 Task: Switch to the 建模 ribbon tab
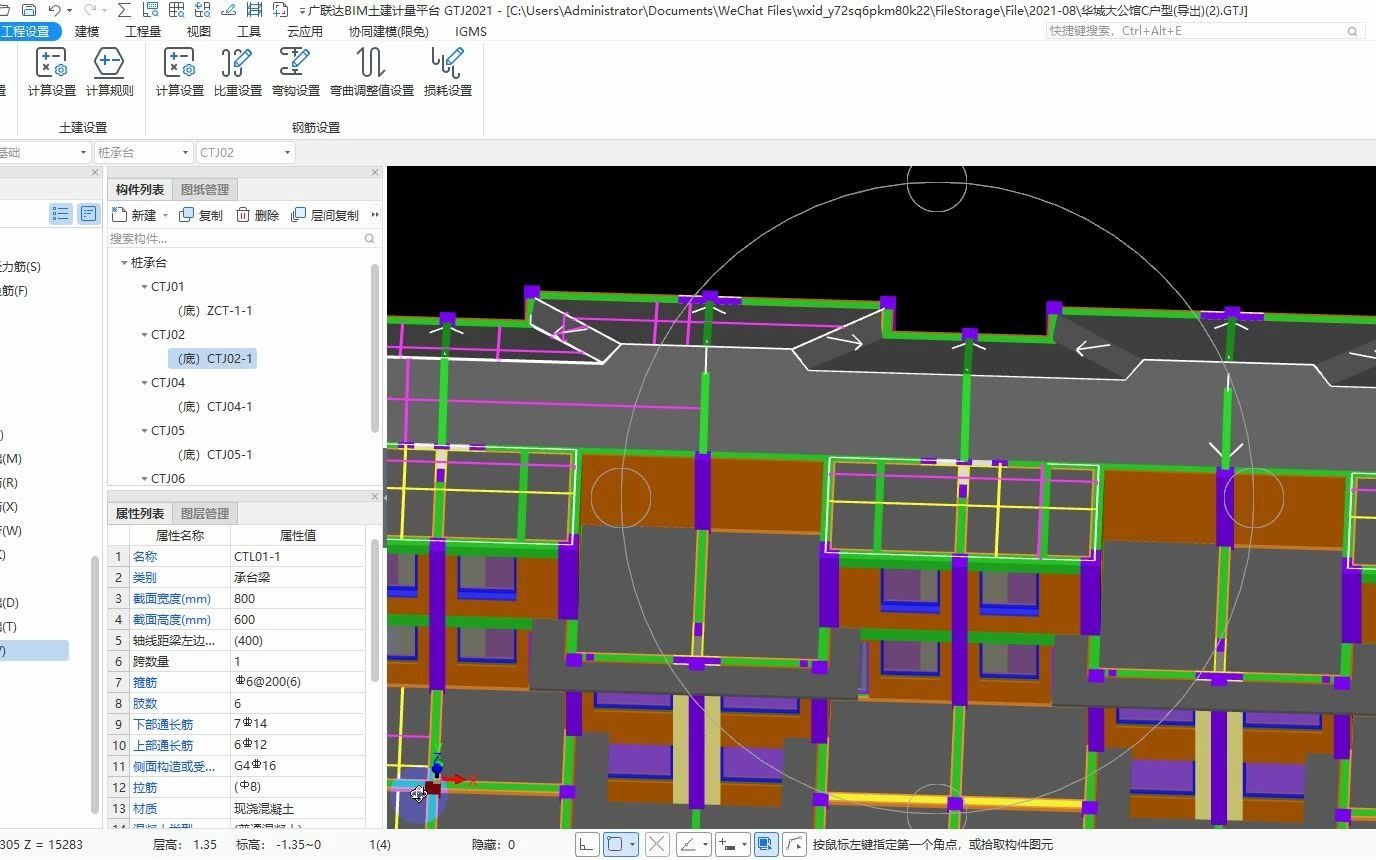point(87,31)
